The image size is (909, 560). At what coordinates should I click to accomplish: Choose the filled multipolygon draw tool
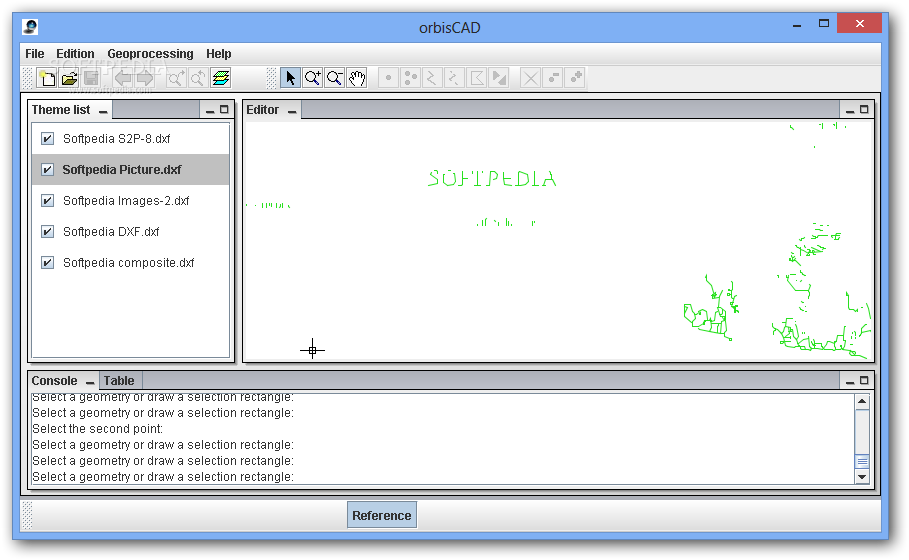point(499,78)
